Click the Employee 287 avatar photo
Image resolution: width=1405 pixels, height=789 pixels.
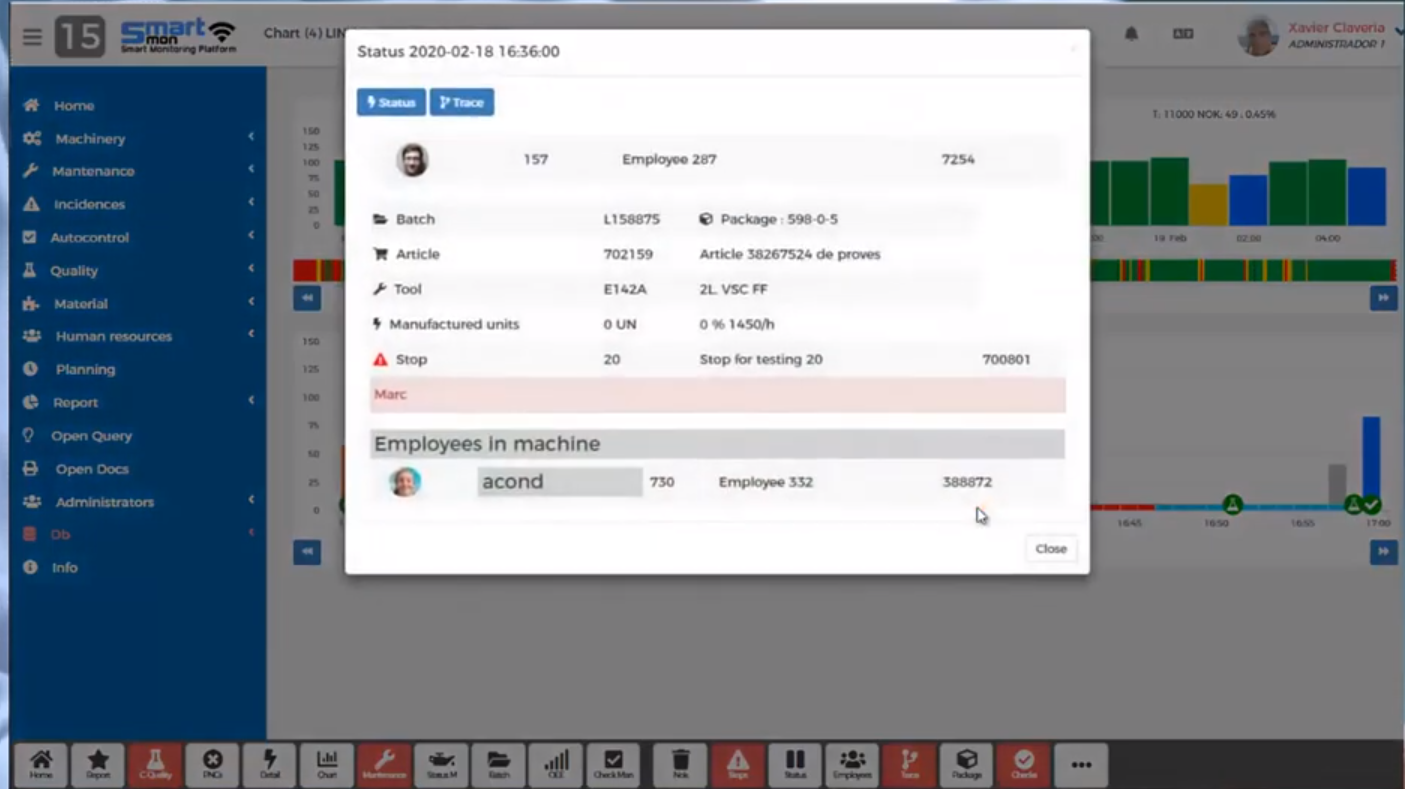coord(412,160)
